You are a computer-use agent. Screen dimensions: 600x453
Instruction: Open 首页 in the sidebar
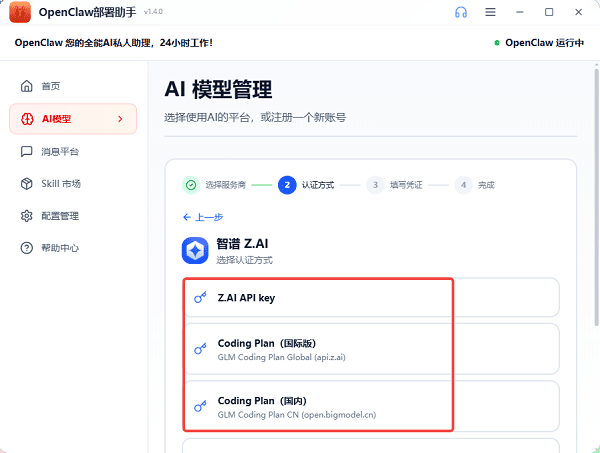point(73,86)
